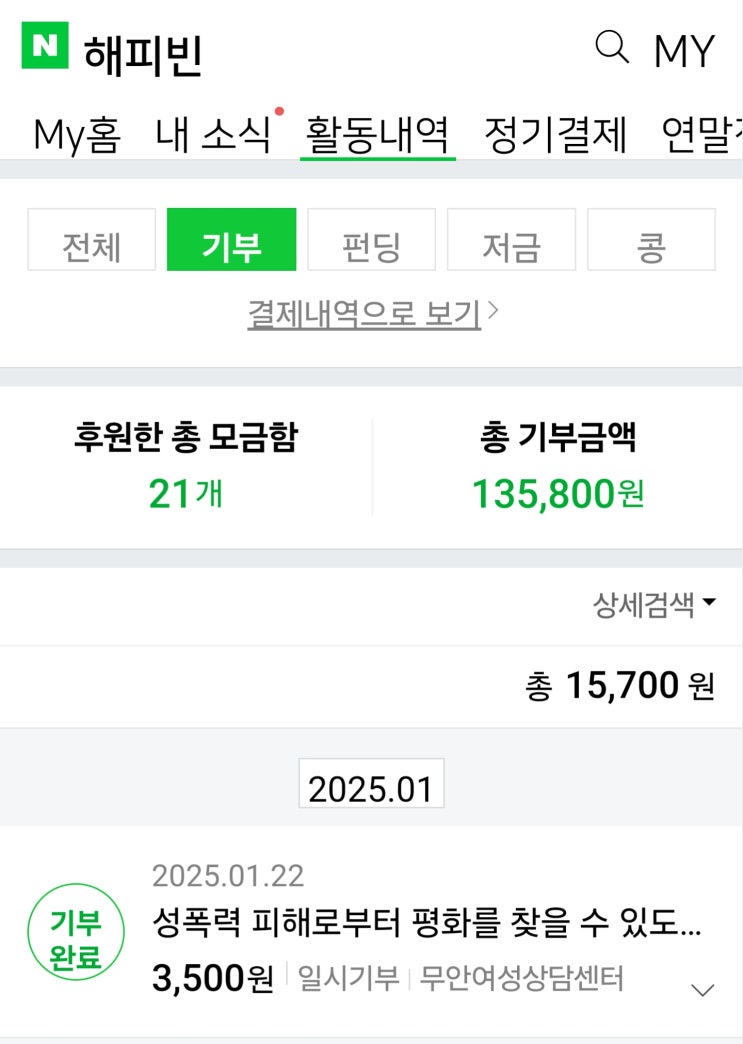
Task: Expand the donation entry chevron
Action: [703, 990]
